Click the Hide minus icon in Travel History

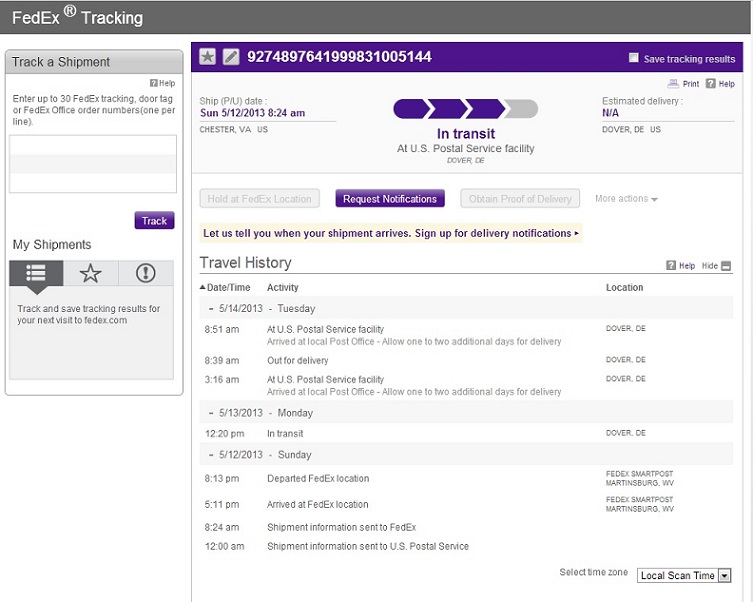(x=726, y=266)
